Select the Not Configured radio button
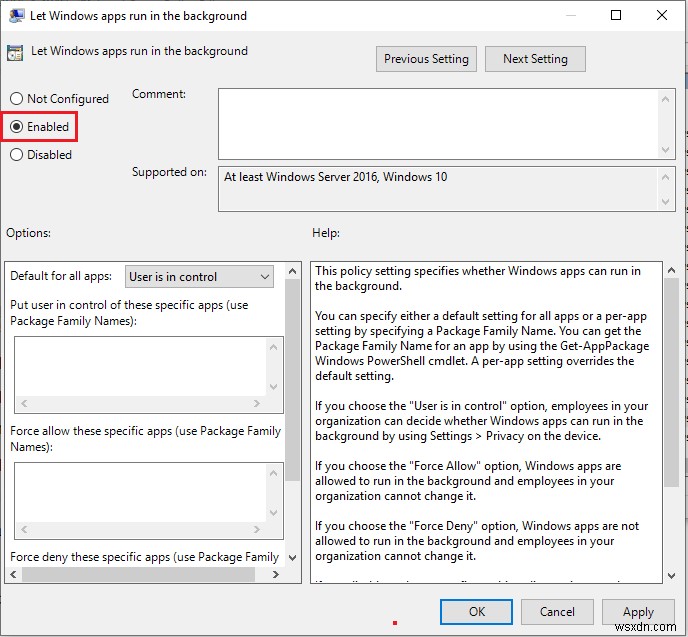The height and width of the screenshot is (637, 688). coord(59,99)
